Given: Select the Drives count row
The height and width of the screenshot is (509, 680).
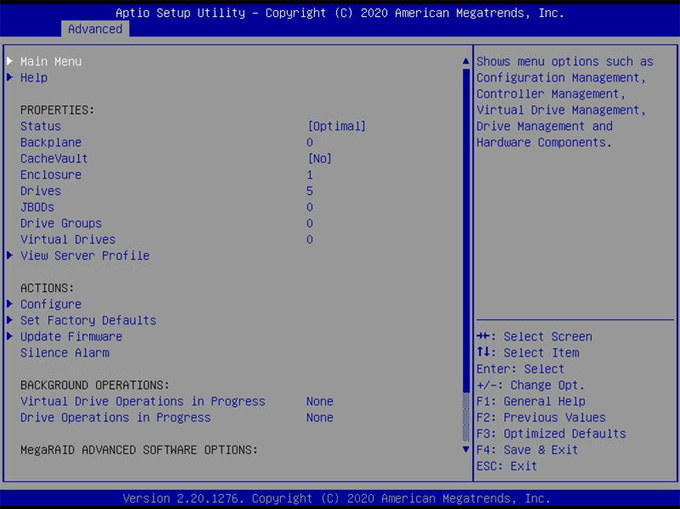Looking at the screenshot, I should (41, 191).
